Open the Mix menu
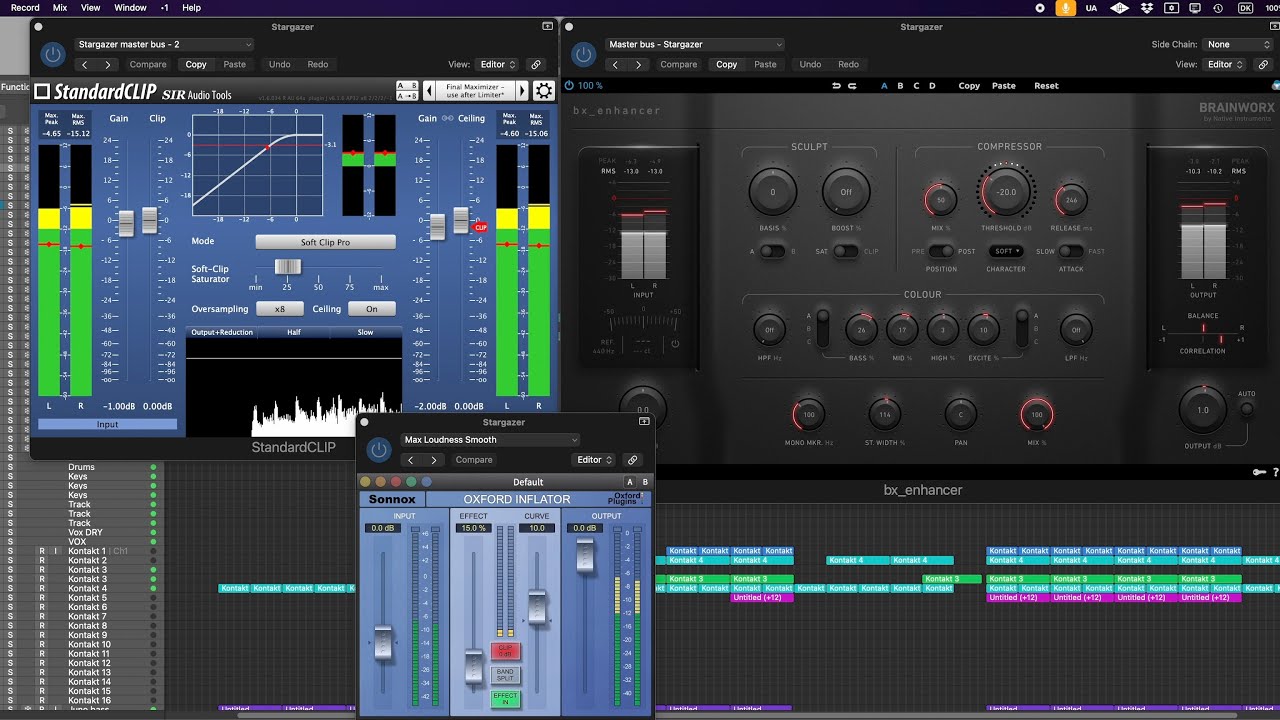 [x=60, y=7]
